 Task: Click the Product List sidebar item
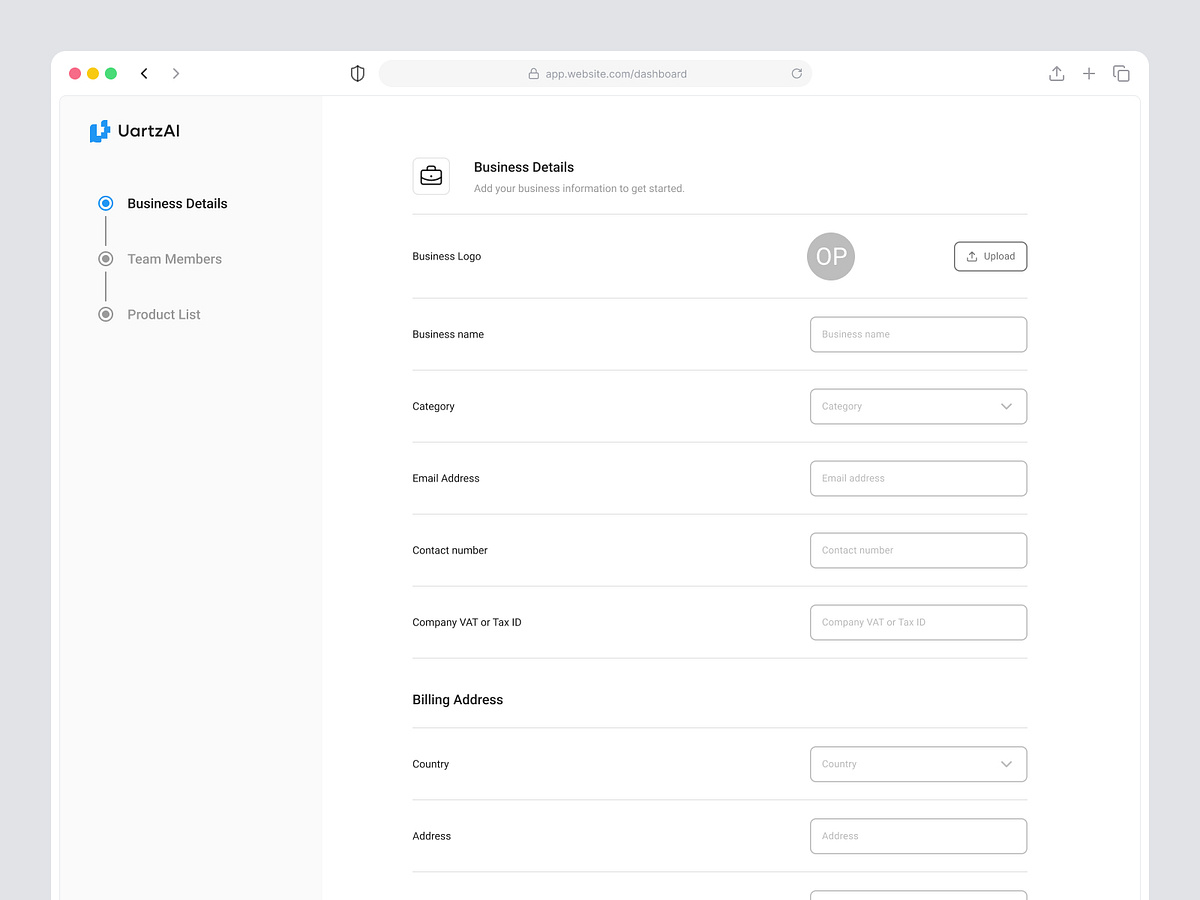[x=163, y=314]
